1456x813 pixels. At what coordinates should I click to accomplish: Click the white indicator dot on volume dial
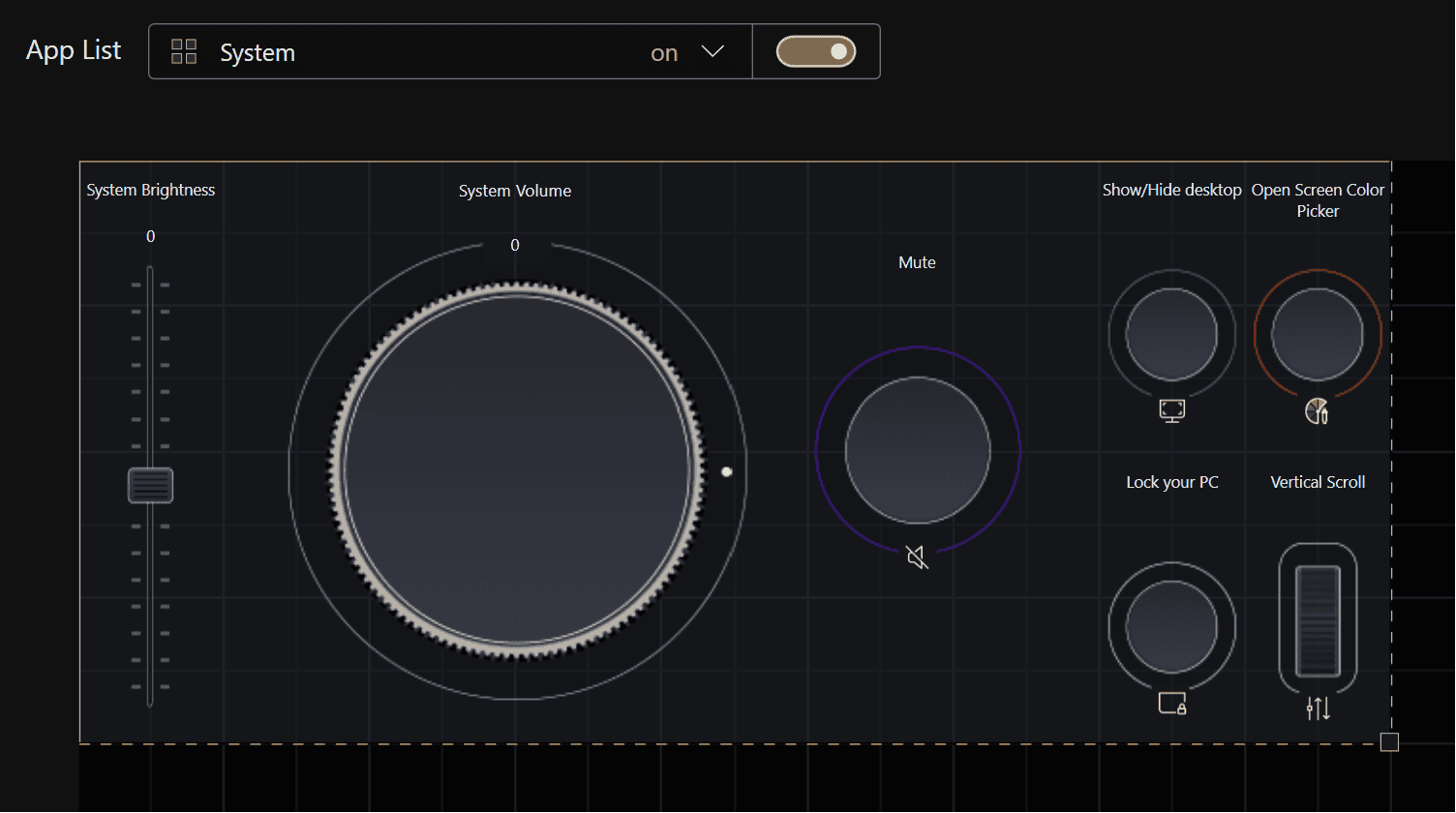(x=727, y=472)
